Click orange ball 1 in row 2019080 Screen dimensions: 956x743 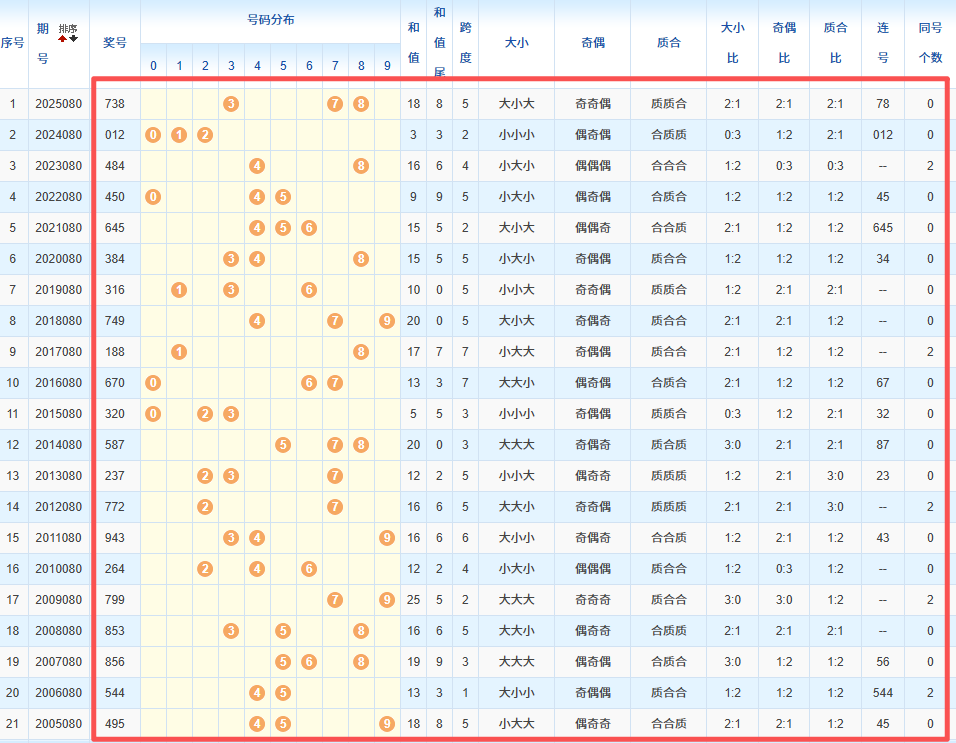pos(179,290)
